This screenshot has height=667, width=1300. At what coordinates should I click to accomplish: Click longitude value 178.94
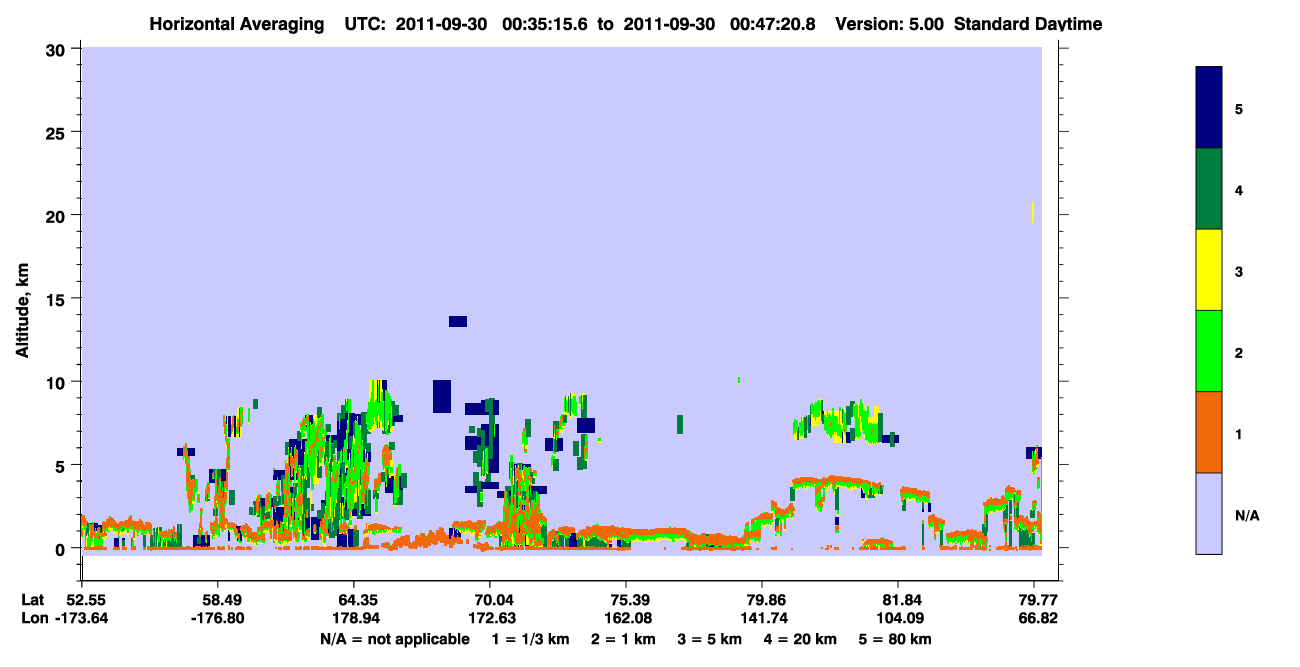pos(354,618)
